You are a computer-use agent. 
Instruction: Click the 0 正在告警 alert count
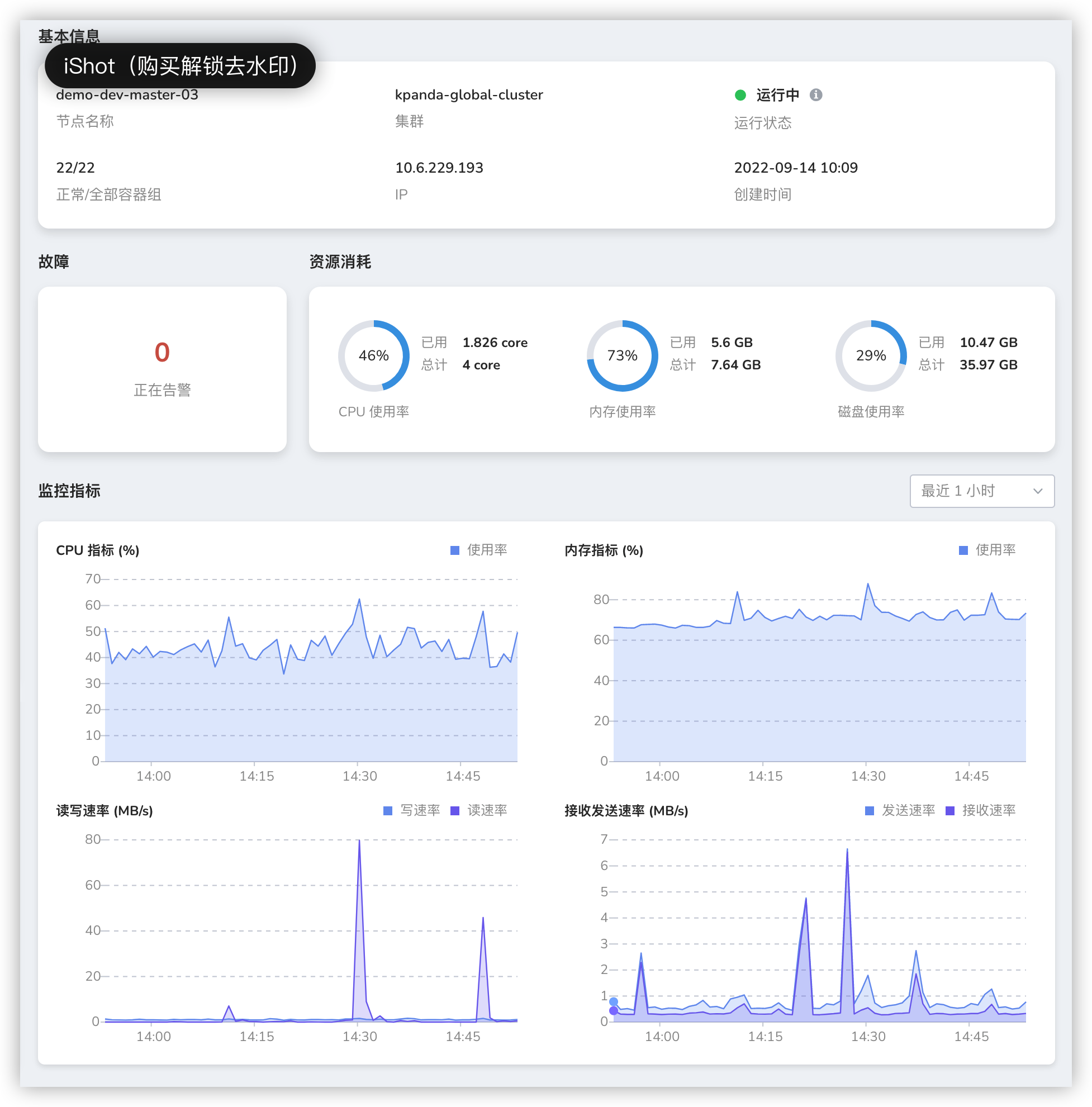pyautogui.click(x=162, y=352)
